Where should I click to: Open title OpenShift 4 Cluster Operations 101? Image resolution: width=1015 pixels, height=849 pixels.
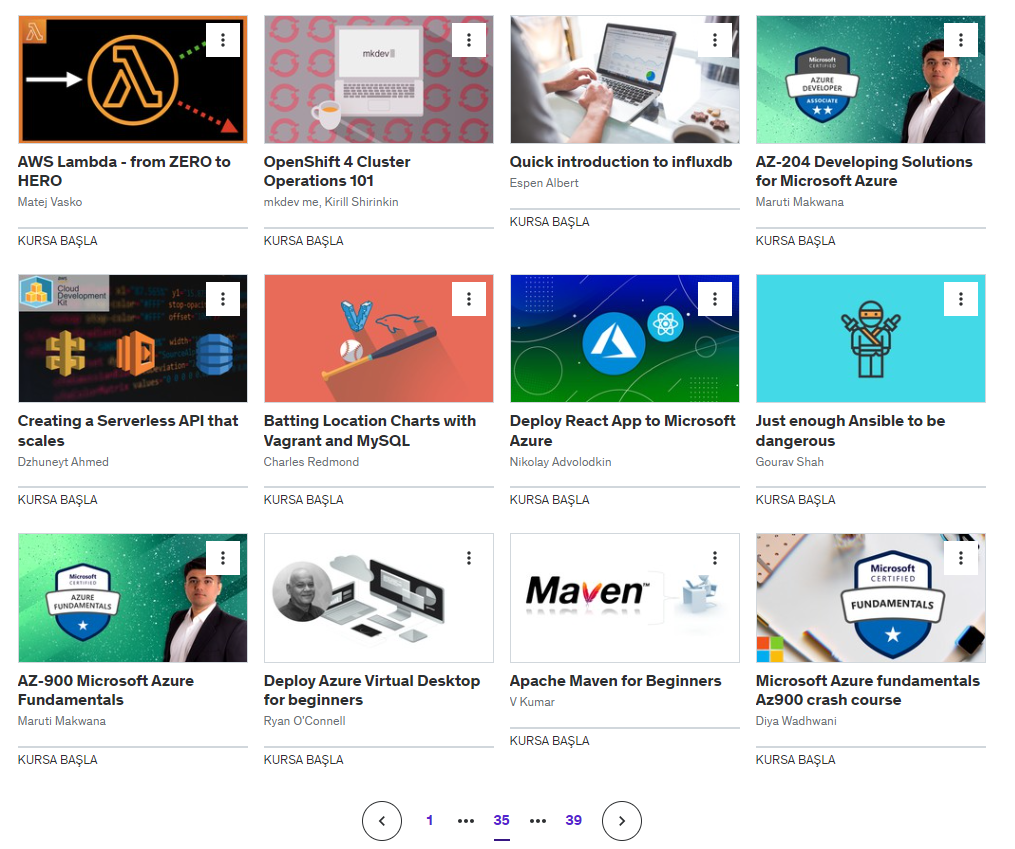(337, 171)
